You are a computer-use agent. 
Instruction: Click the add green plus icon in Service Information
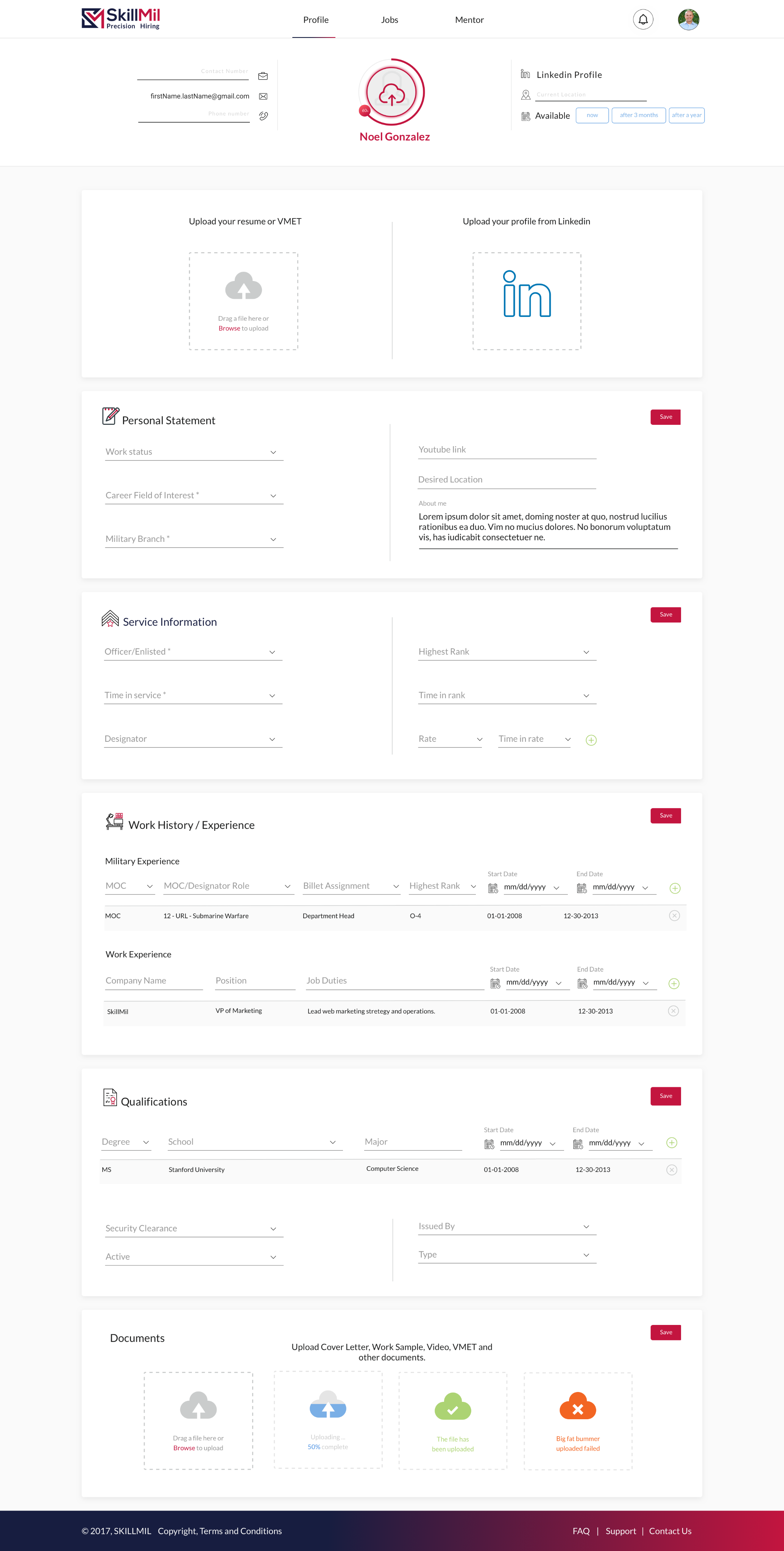[x=591, y=740]
